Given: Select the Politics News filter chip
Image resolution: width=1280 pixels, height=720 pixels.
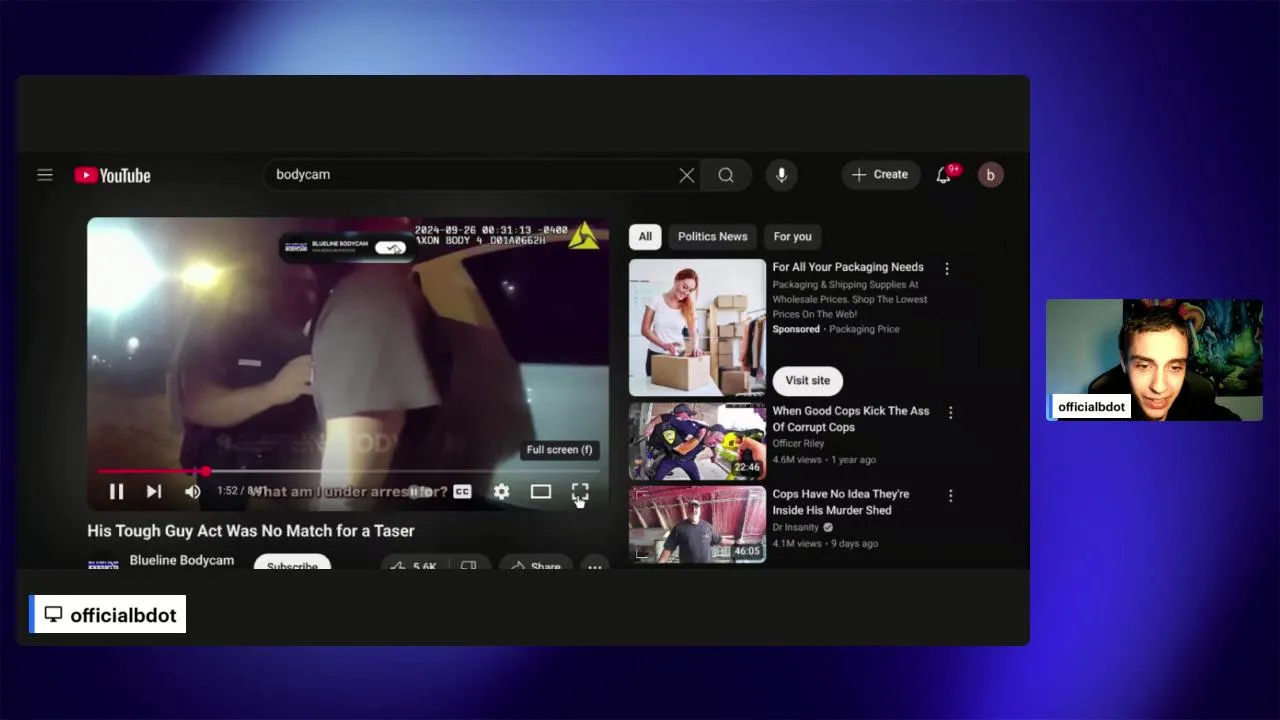Looking at the screenshot, I should click(x=713, y=237).
